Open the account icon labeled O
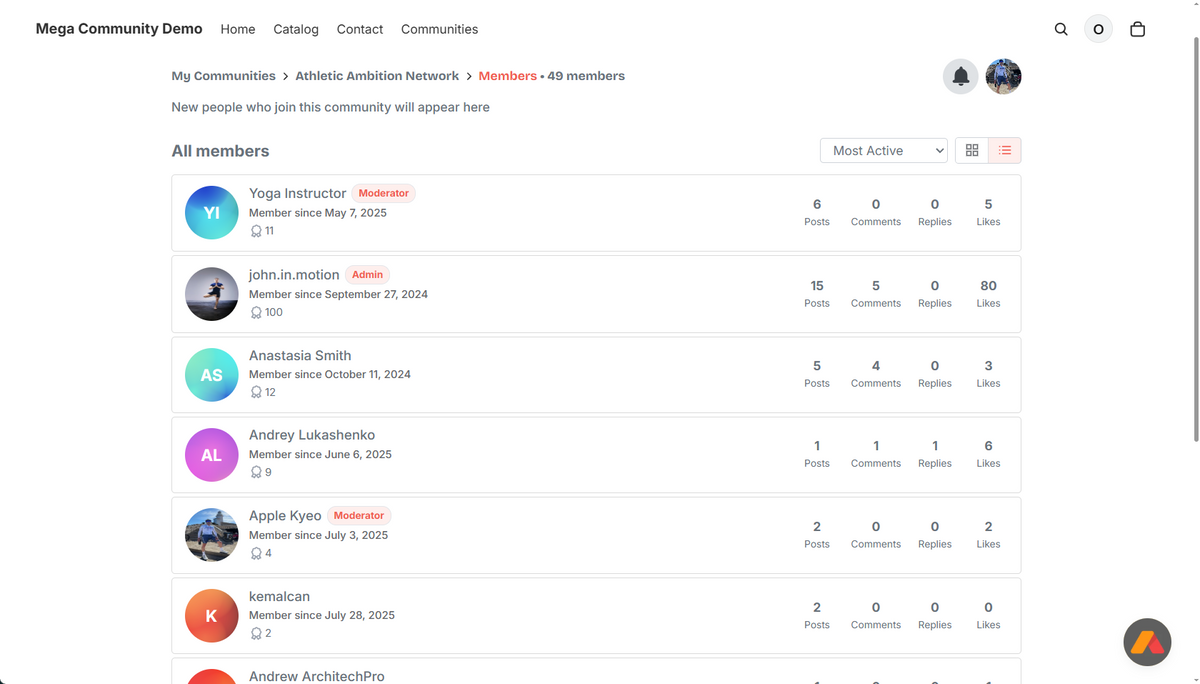This screenshot has height=684, width=1200. coord(1098,29)
